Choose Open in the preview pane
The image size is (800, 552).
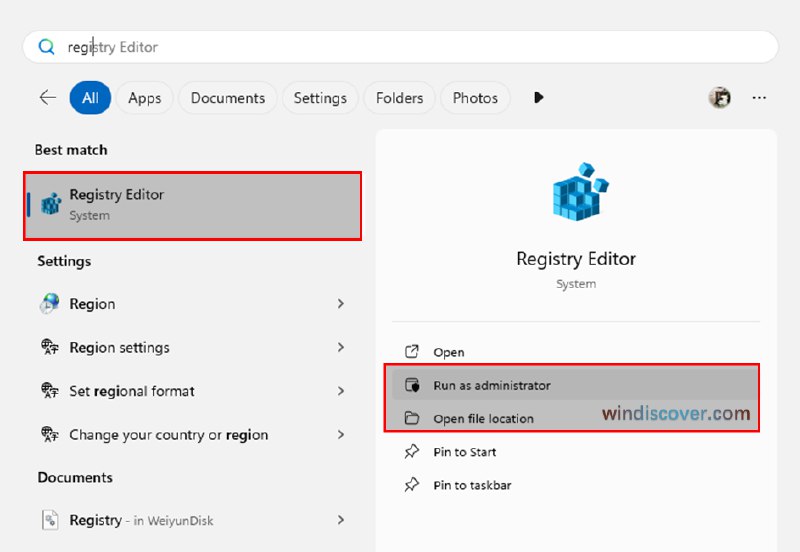click(576, 352)
